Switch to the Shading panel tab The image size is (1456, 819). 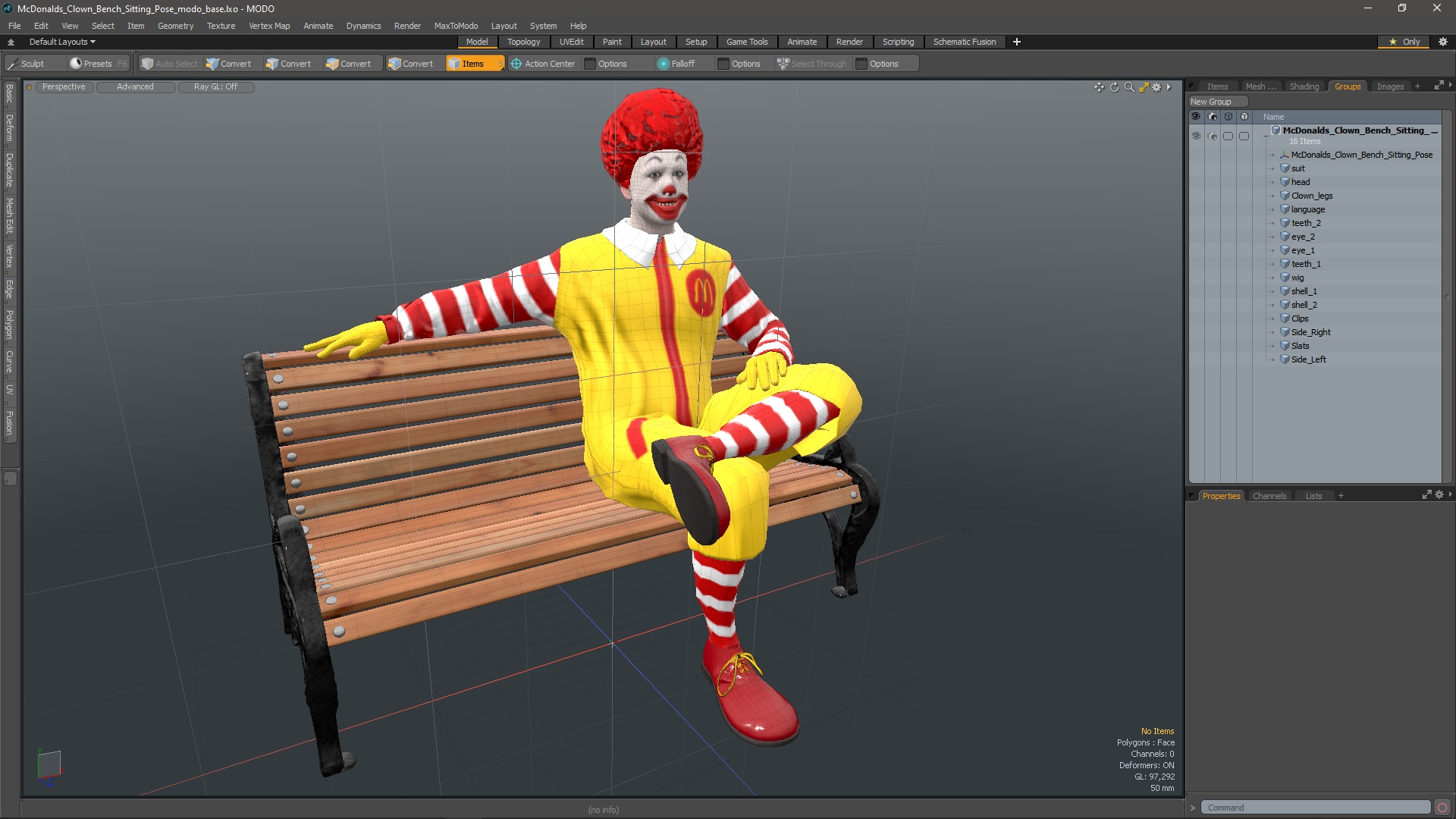(1304, 86)
